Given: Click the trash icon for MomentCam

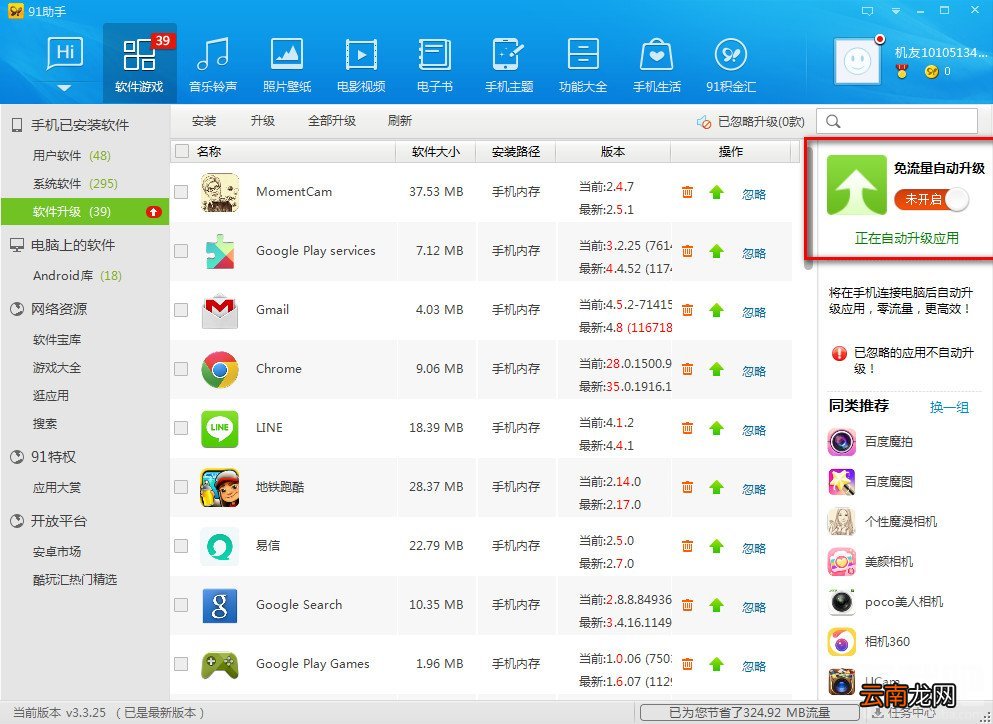Looking at the screenshot, I should click(687, 192).
